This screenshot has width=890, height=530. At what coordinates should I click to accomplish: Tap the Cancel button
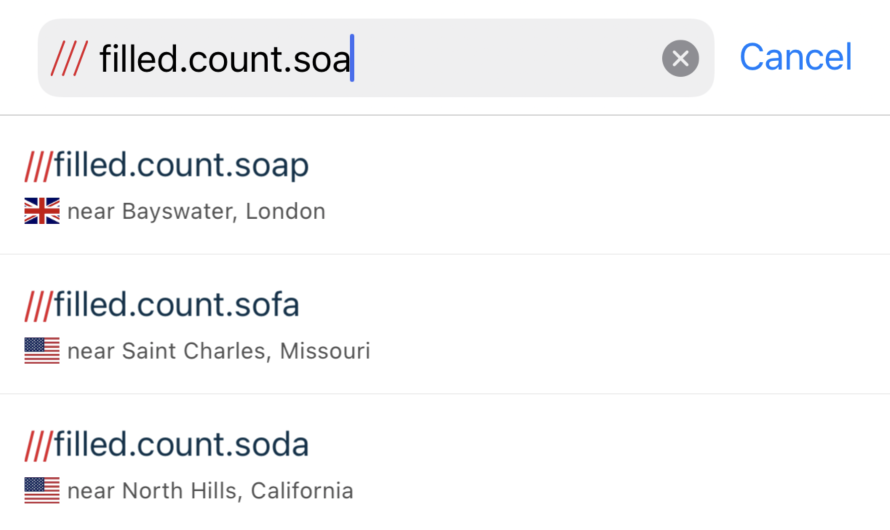click(795, 57)
